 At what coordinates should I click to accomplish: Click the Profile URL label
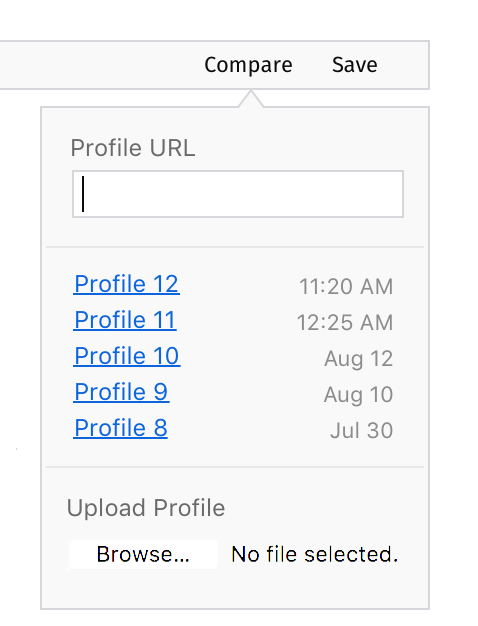(x=133, y=148)
